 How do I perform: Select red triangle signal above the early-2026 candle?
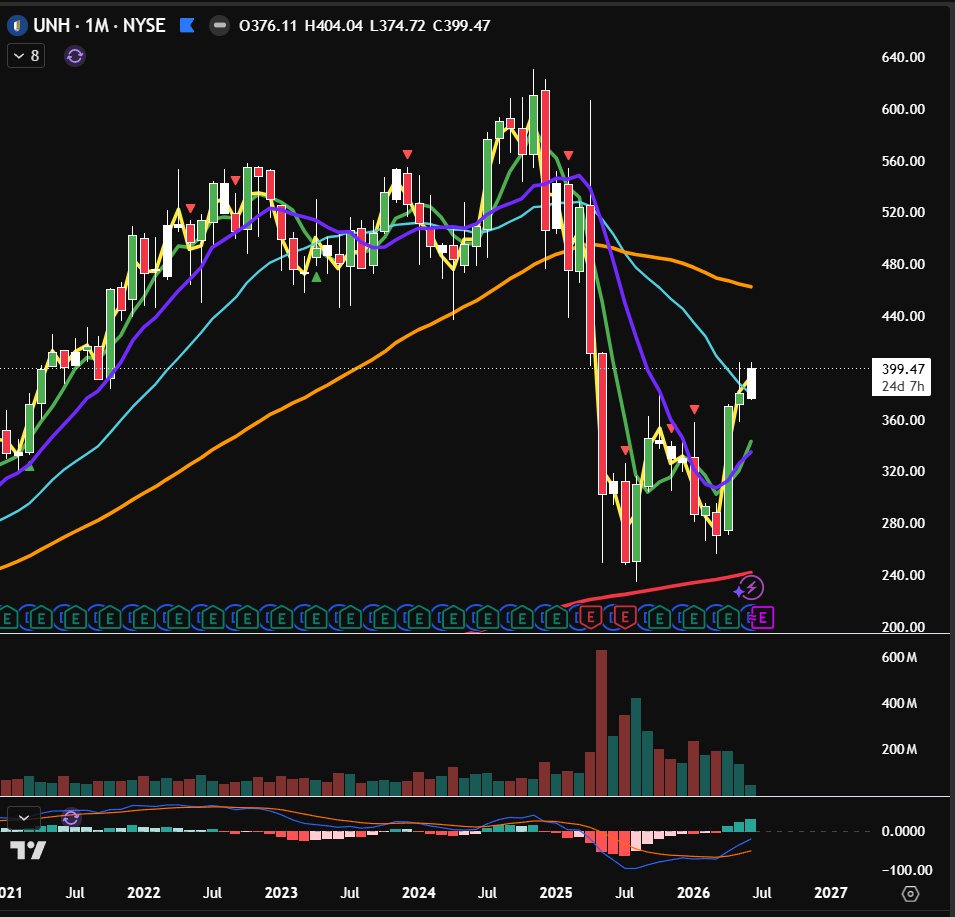pyautogui.click(x=694, y=410)
